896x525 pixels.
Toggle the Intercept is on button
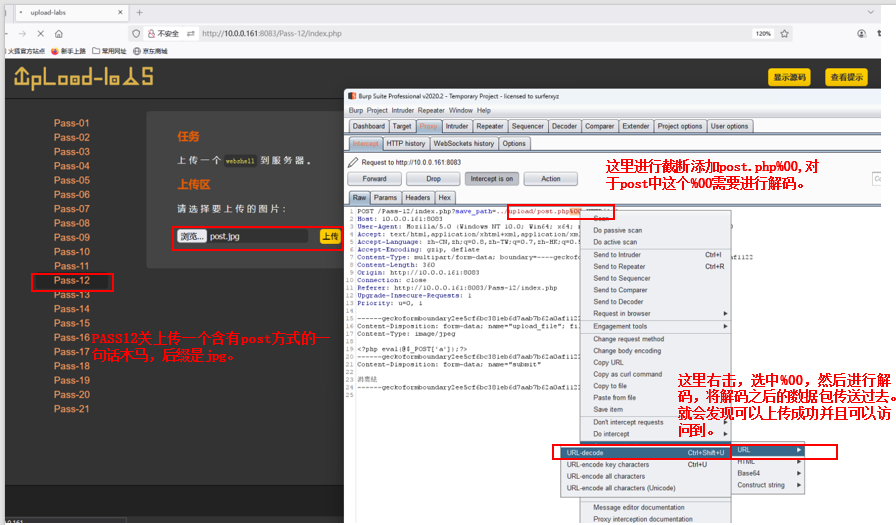pyautogui.click(x=491, y=179)
